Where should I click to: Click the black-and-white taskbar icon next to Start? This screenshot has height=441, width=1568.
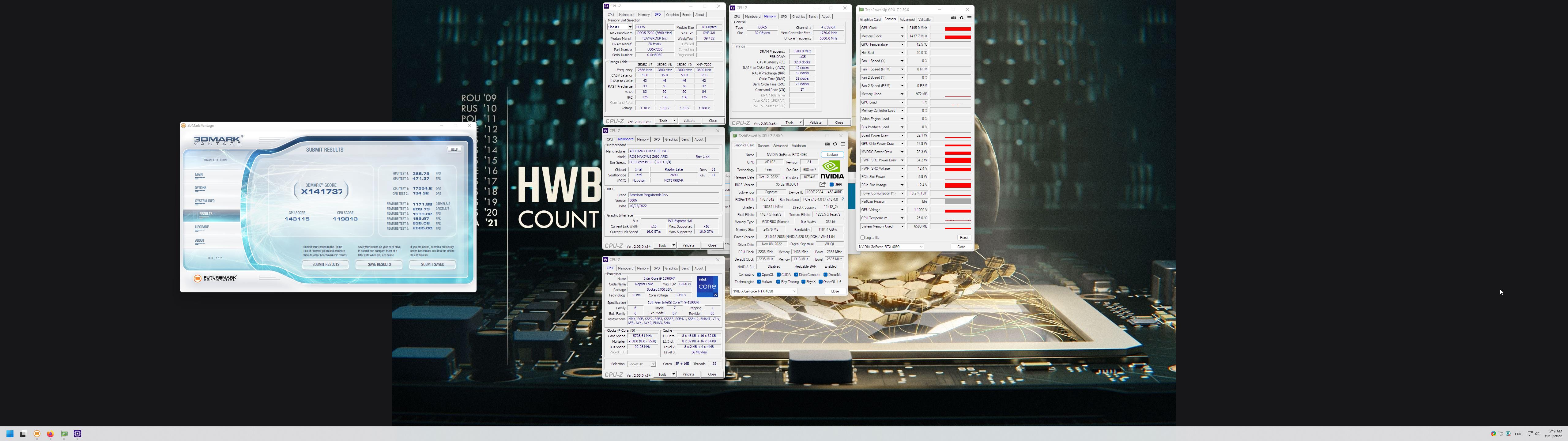point(23,434)
